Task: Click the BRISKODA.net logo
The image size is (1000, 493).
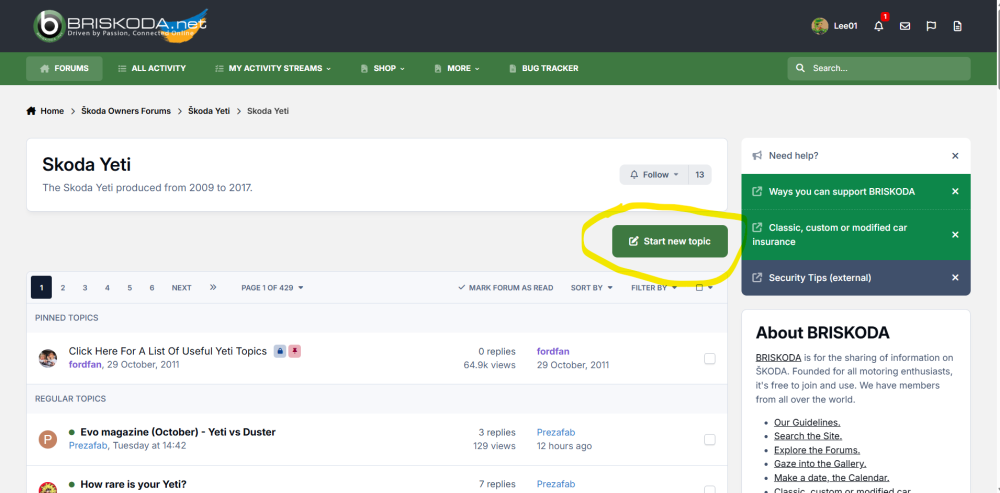Action: pos(121,26)
